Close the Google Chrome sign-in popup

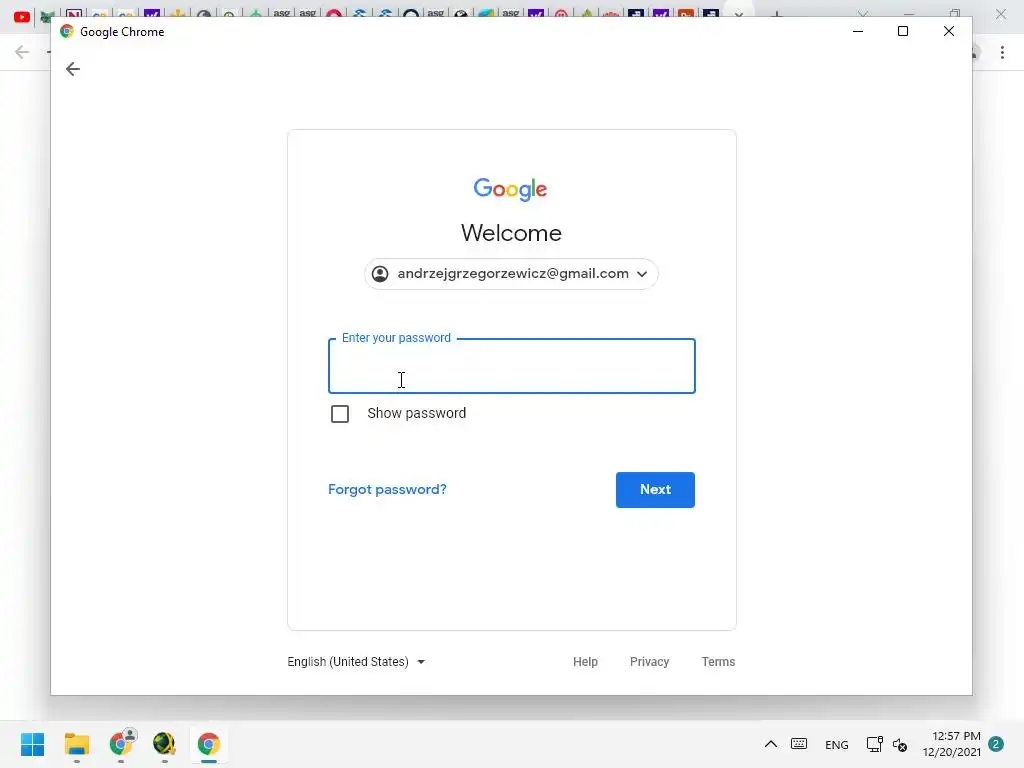[x=949, y=31]
